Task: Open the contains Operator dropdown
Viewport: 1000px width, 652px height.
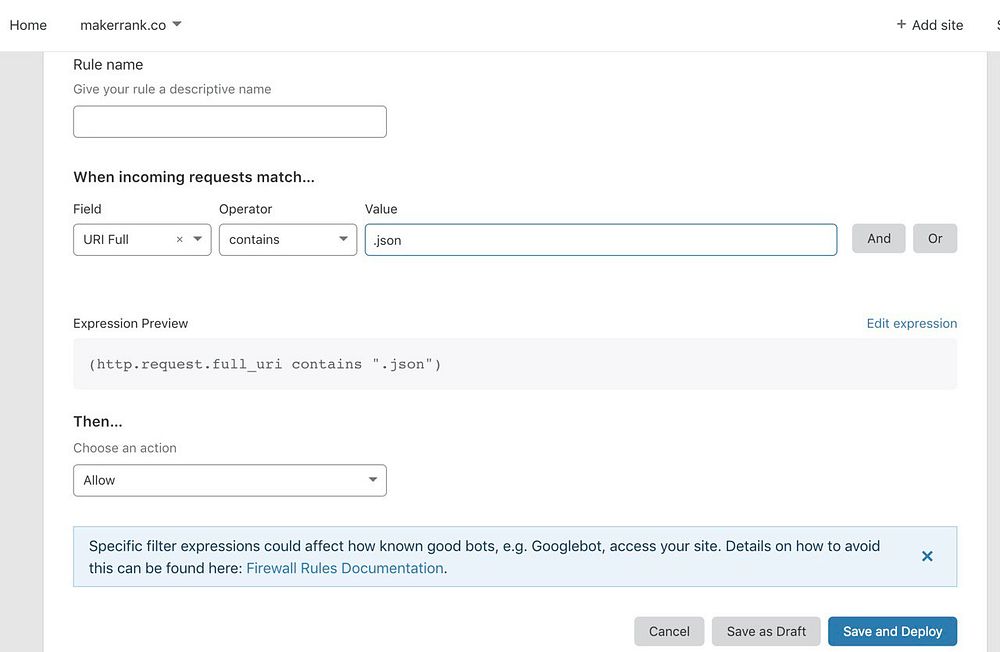Action: coord(288,240)
